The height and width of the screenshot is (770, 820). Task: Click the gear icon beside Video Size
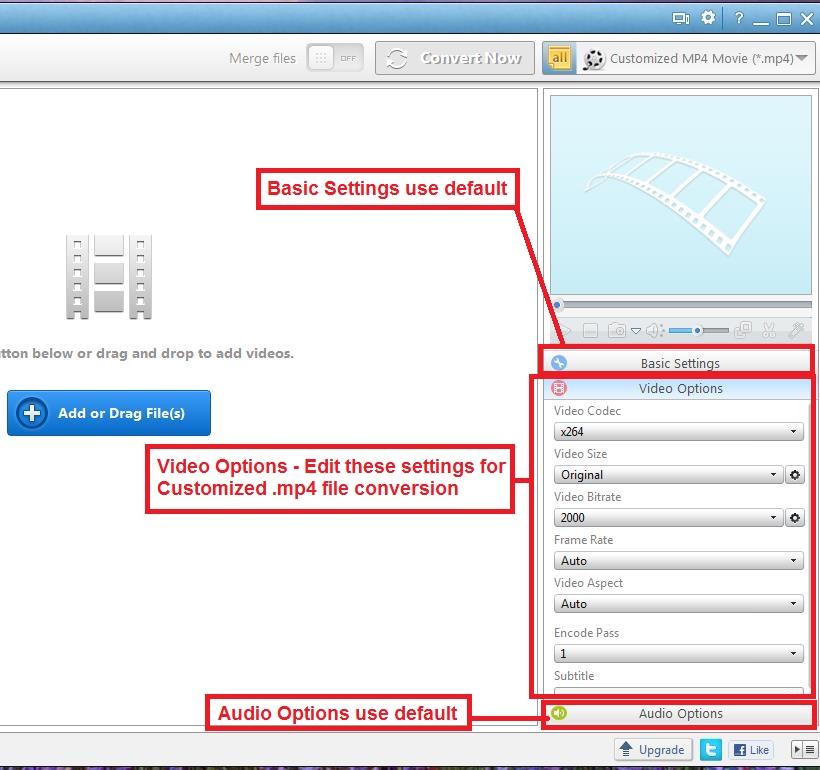(x=795, y=475)
